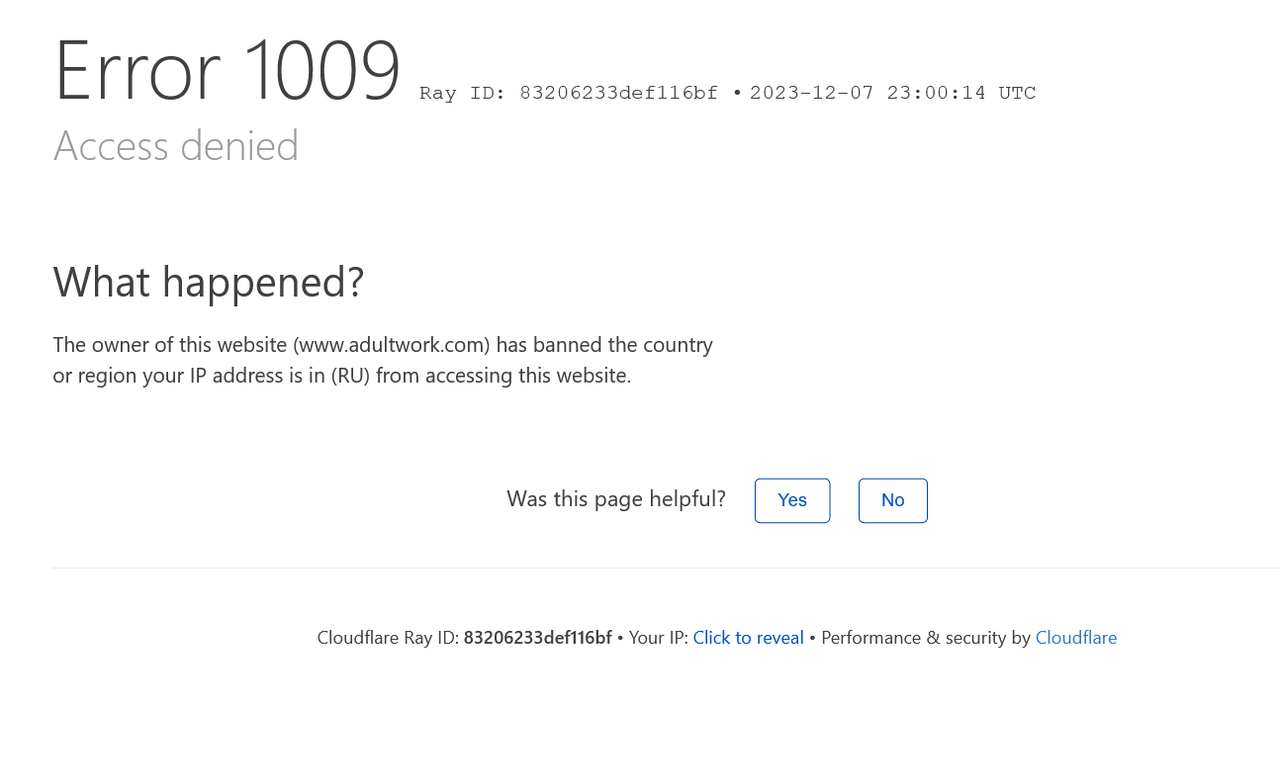
Task: Click the 'from accessing this website' text
Action: 503,376
